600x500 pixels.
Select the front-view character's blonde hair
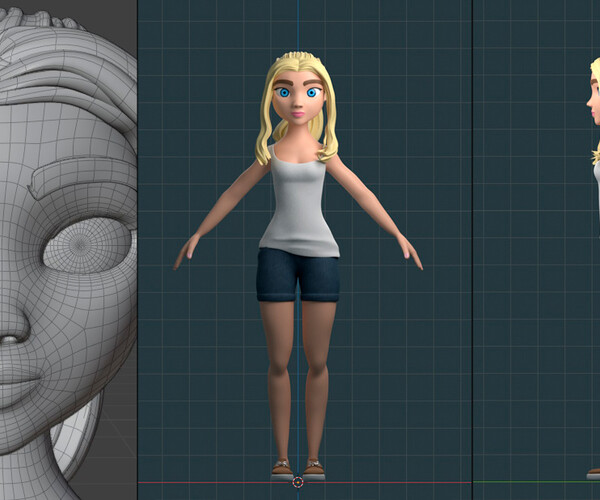pyautogui.click(x=297, y=107)
